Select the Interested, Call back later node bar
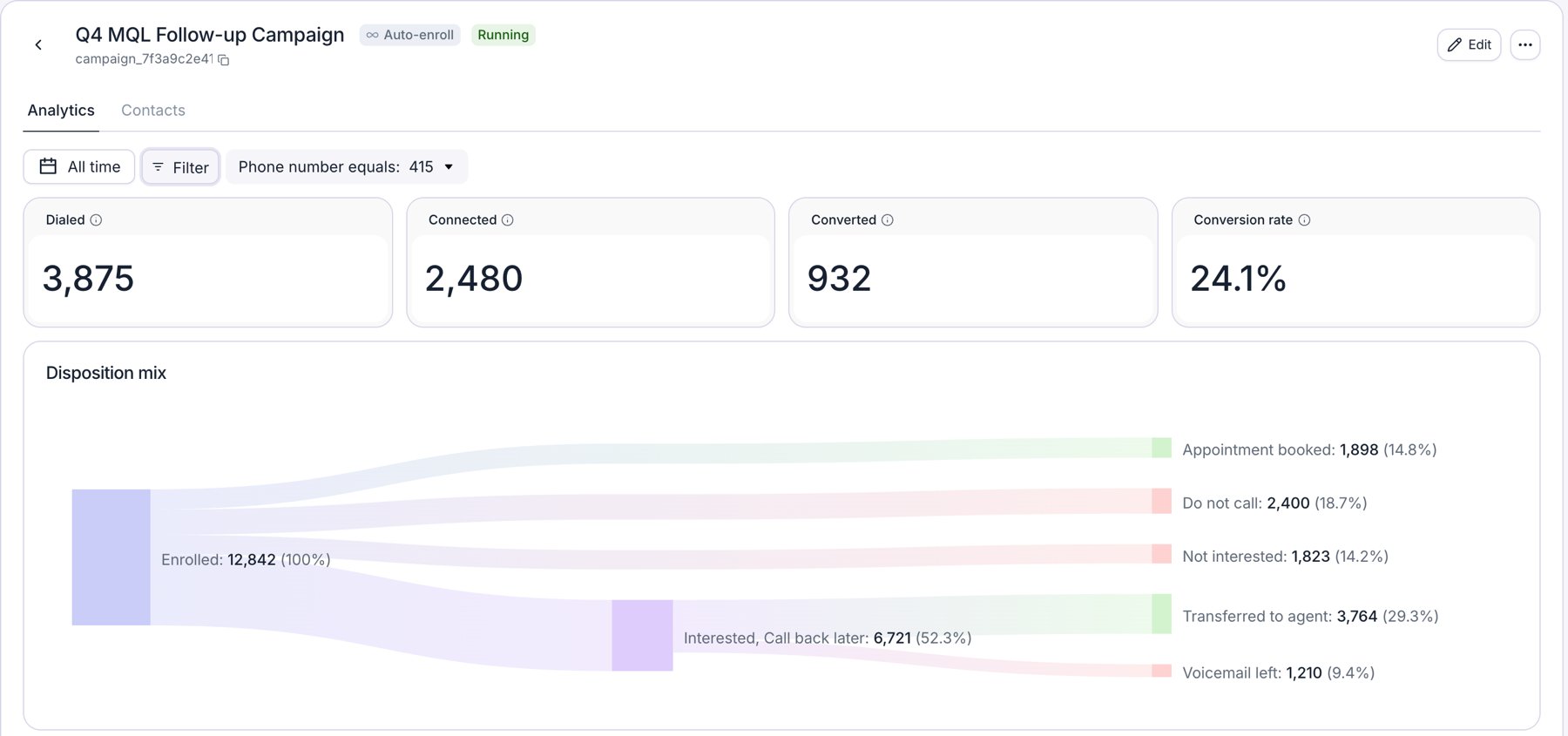This screenshot has height=736, width=1568. [642, 635]
